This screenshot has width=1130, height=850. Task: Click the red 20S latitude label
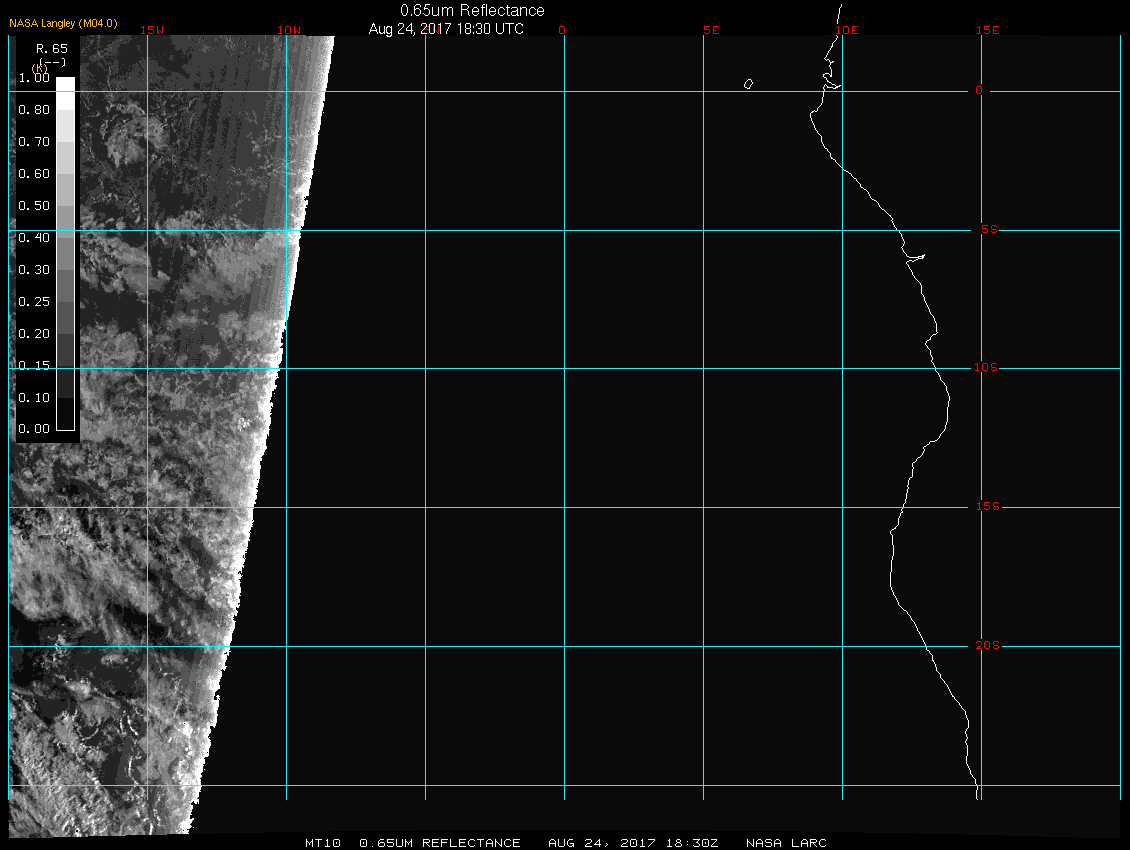click(986, 645)
